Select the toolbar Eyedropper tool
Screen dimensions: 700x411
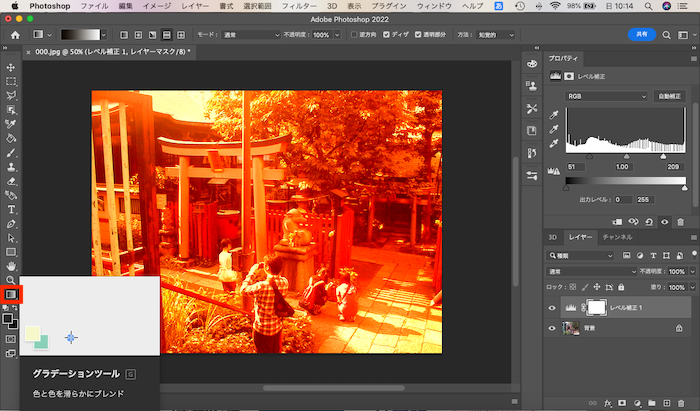(11, 124)
